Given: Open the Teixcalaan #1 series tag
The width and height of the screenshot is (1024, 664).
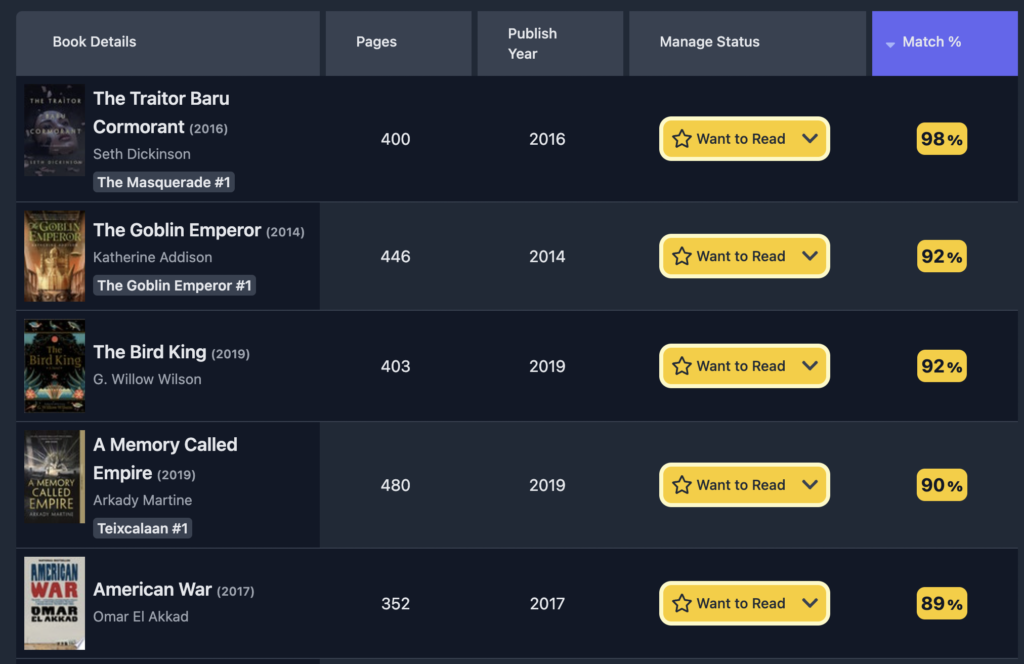Looking at the screenshot, I should [x=142, y=528].
